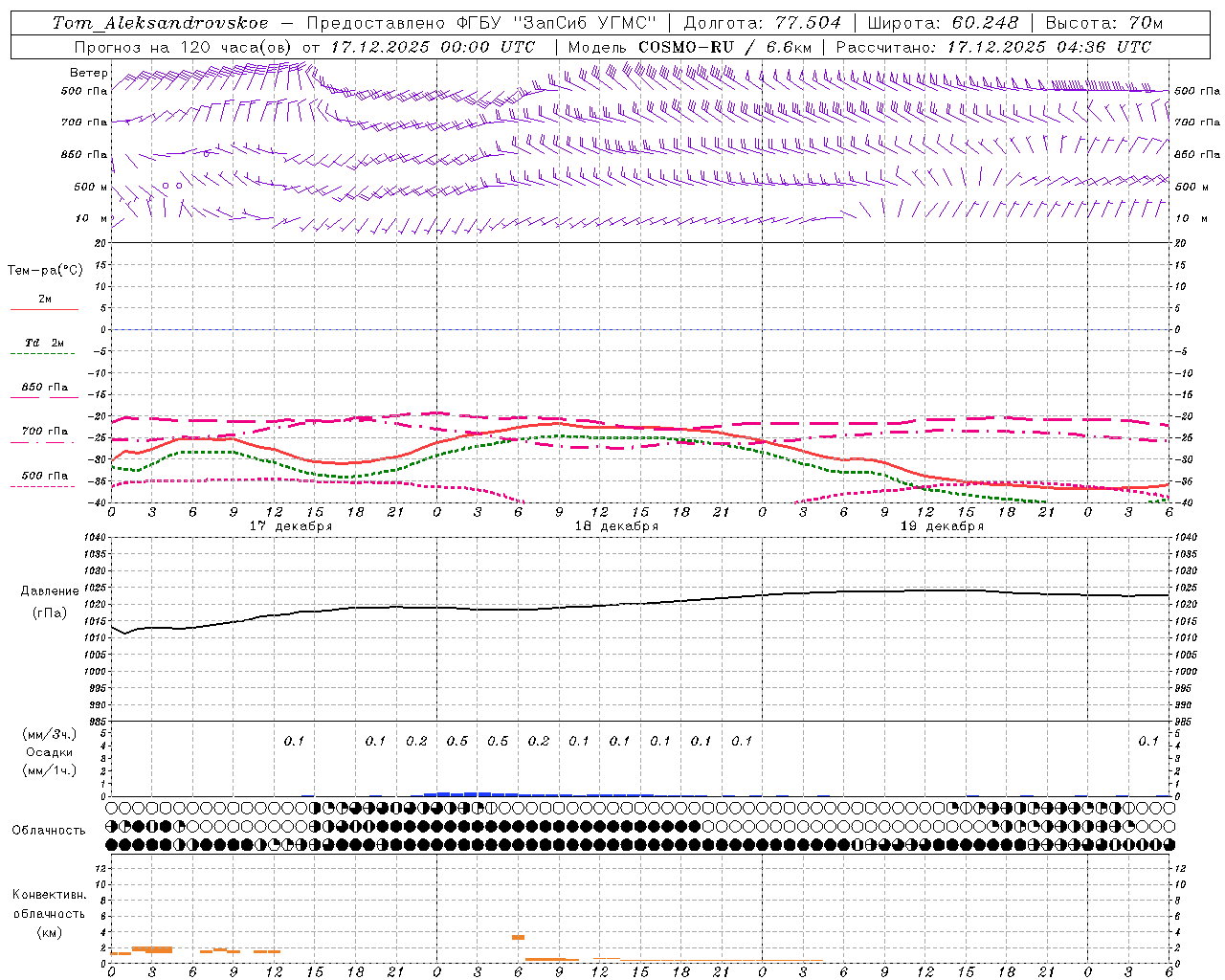The width and height of the screenshot is (1225, 980).
Task: Click the 18 декабря date label
Action: pos(616,526)
